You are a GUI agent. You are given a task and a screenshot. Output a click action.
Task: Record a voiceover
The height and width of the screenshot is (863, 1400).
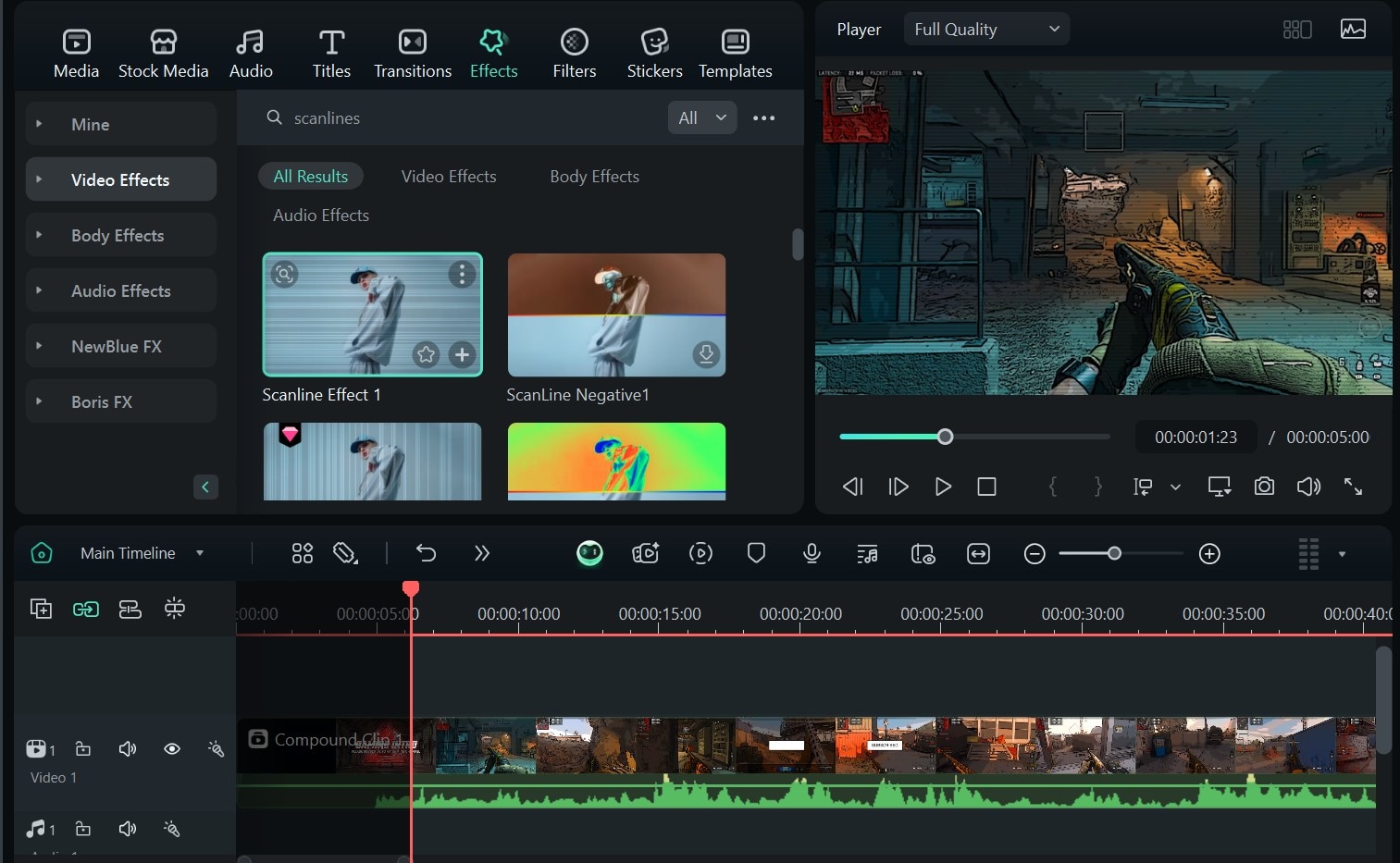(x=812, y=553)
